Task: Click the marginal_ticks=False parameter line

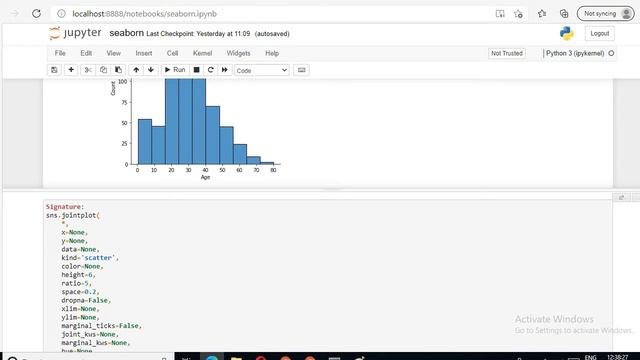Action: tap(102, 326)
